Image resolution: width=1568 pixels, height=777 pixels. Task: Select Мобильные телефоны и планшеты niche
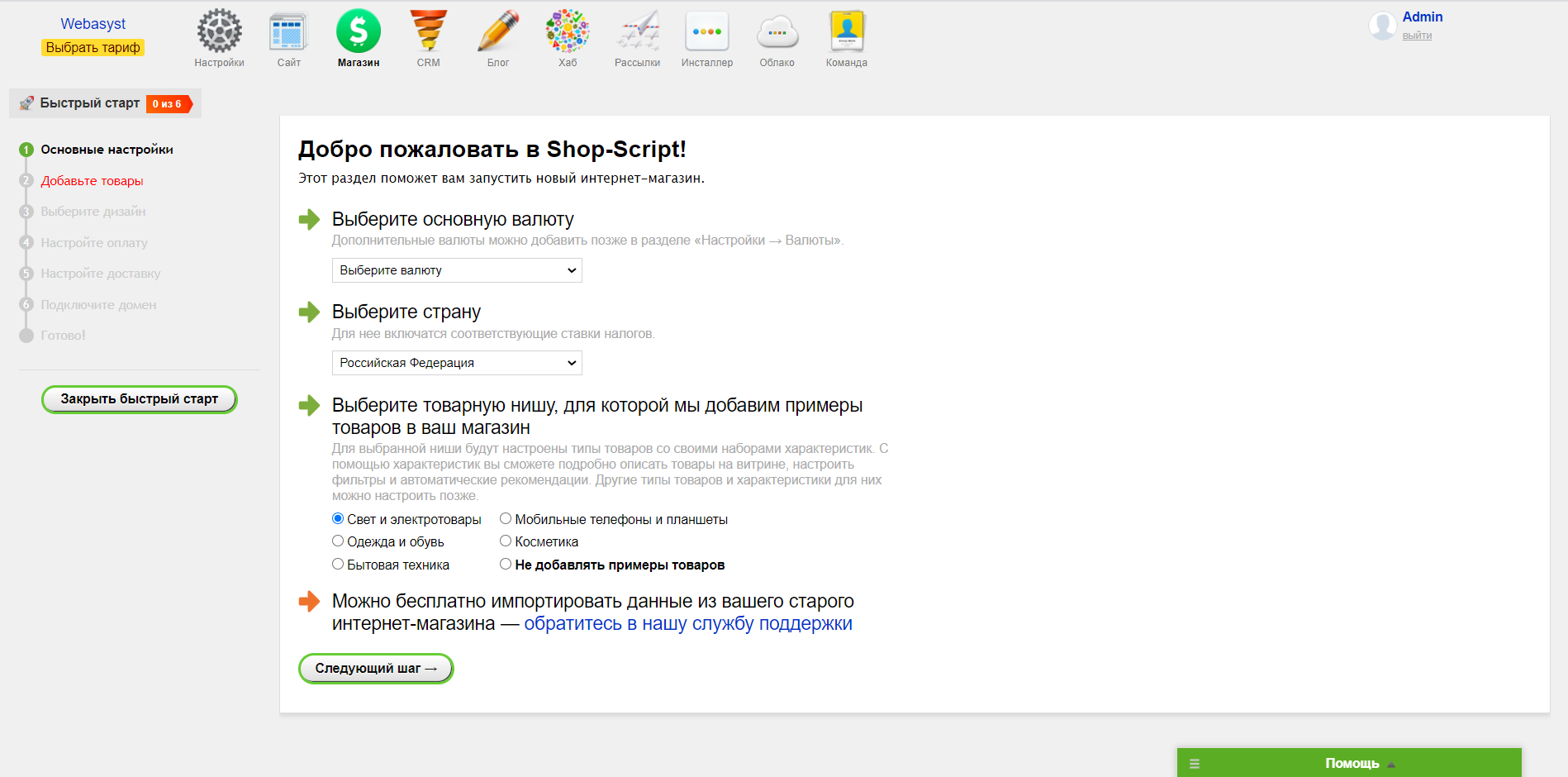click(506, 518)
